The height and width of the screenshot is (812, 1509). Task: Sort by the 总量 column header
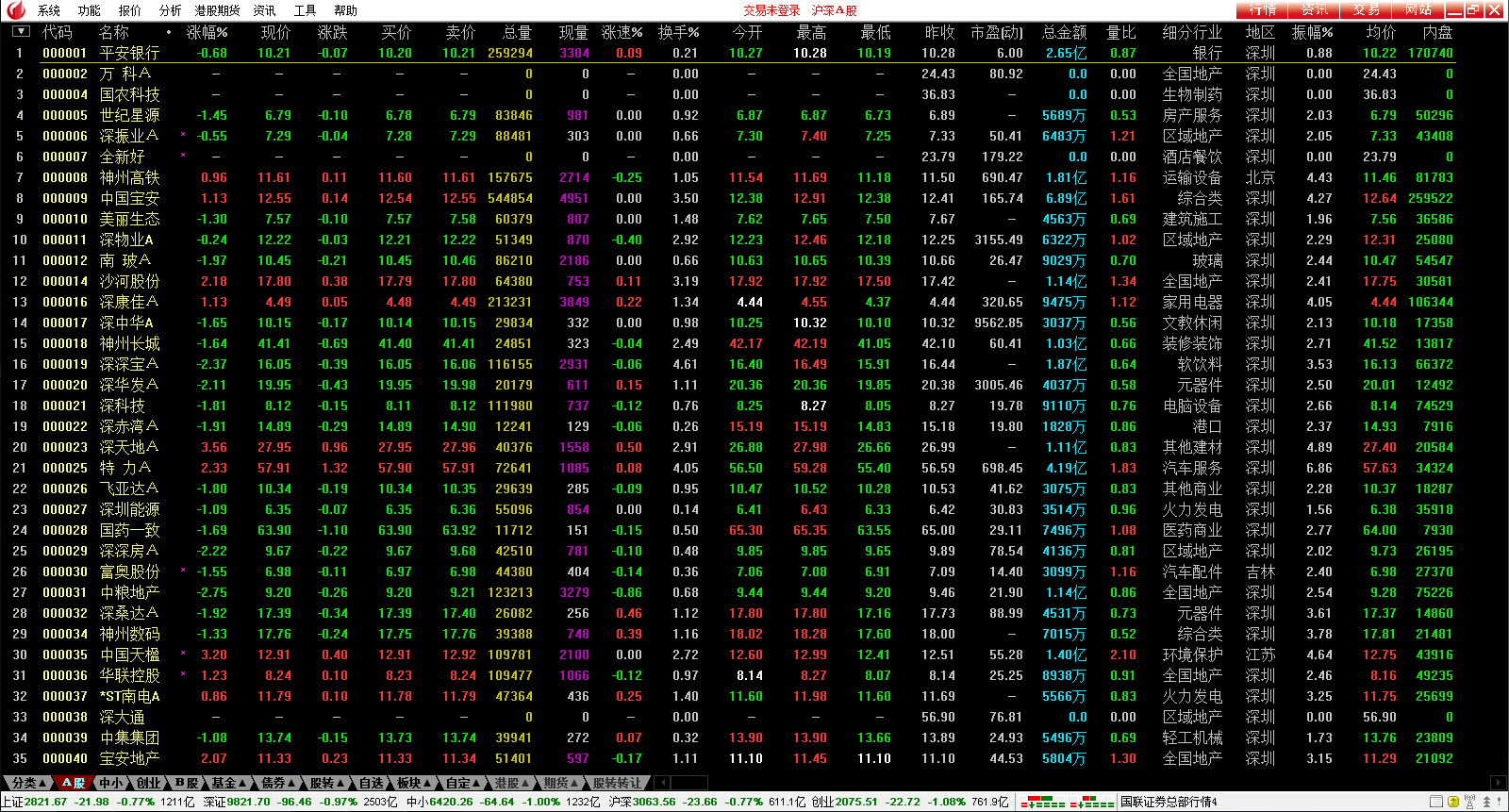click(x=517, y=32)
